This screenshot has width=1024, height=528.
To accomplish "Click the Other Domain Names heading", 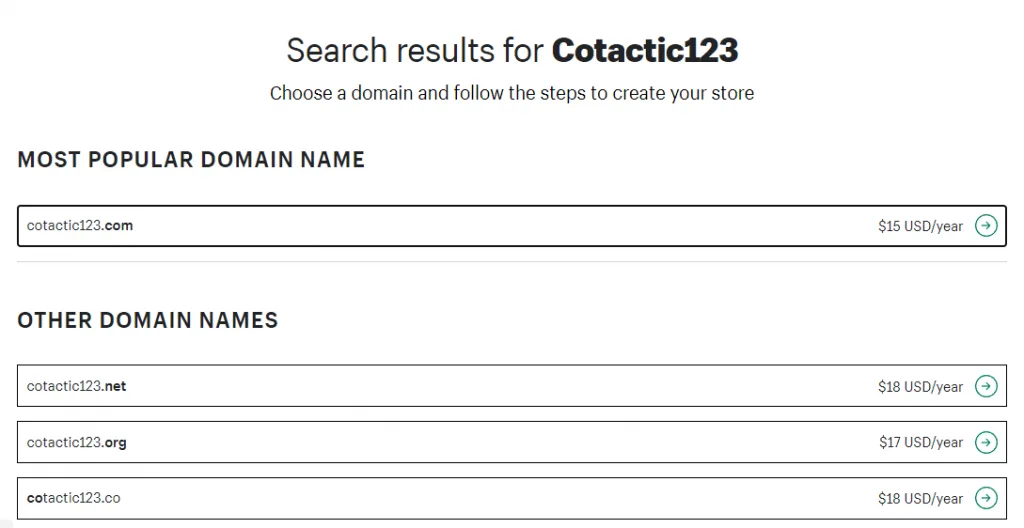I will point(148,320).
